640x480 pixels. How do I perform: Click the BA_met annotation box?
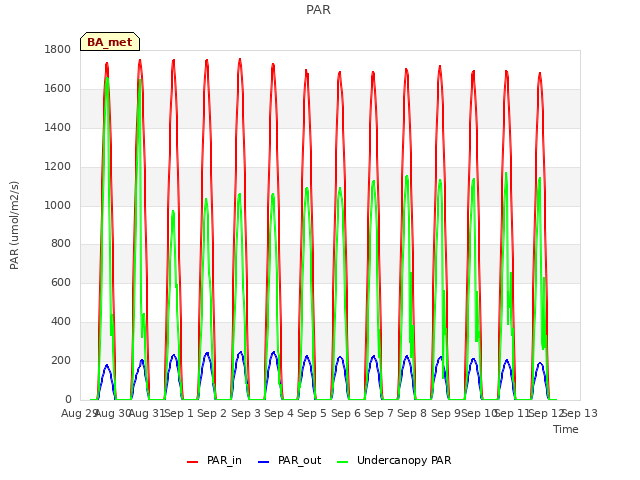coord(110,42)
